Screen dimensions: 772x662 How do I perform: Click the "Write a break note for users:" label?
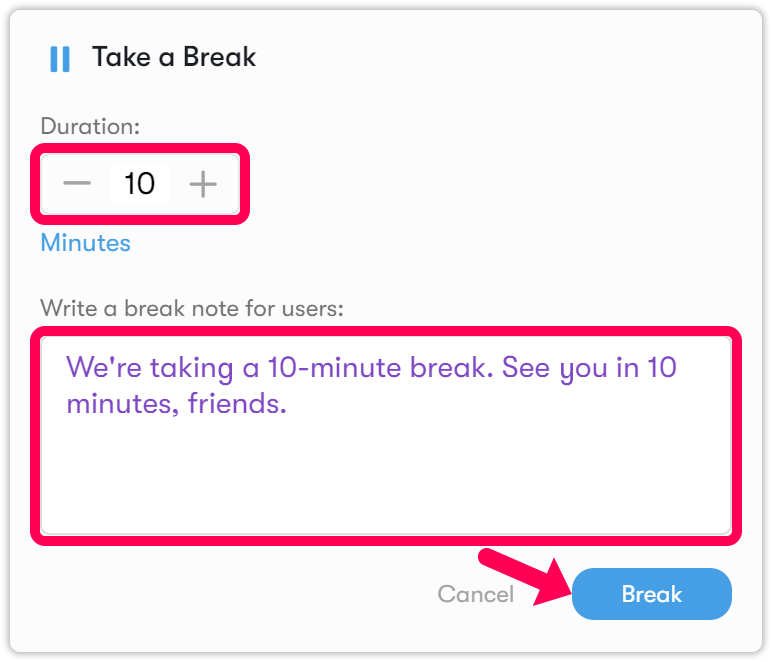(191, 308)
